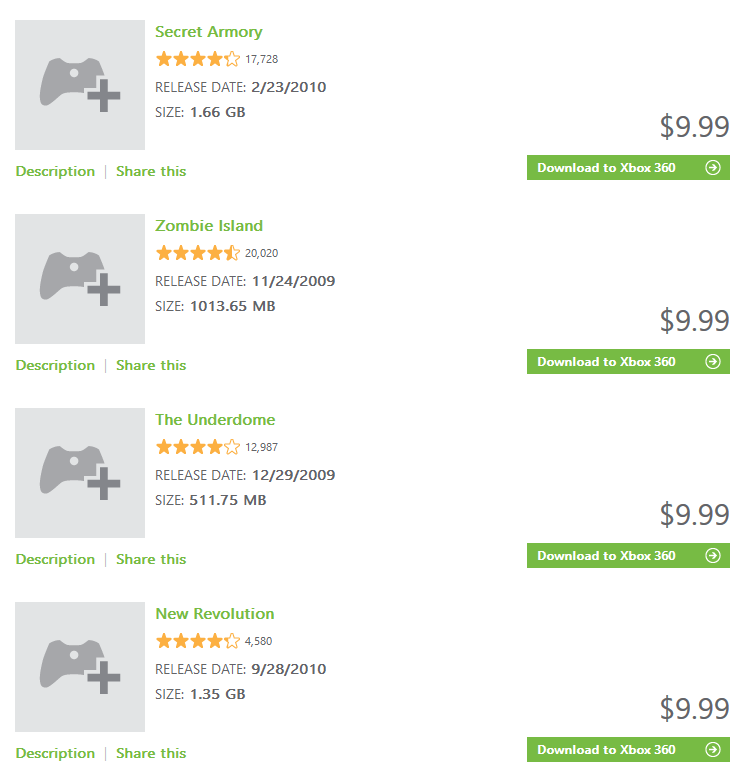
Task: Click the star rating for The Underdome
Action: coord(198,447)
